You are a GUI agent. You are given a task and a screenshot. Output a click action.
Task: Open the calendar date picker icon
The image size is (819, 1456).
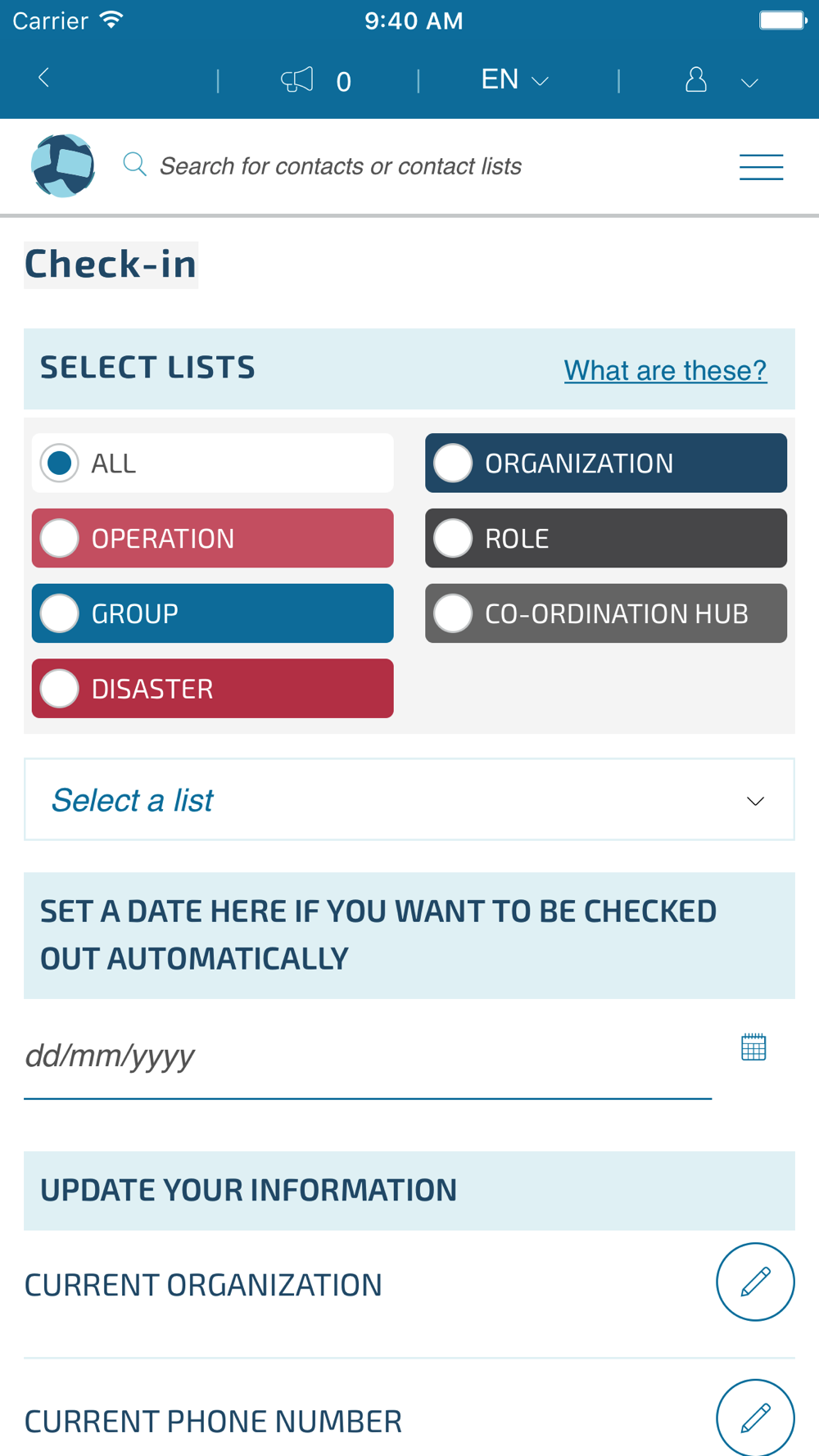[x=753, y=1047]
